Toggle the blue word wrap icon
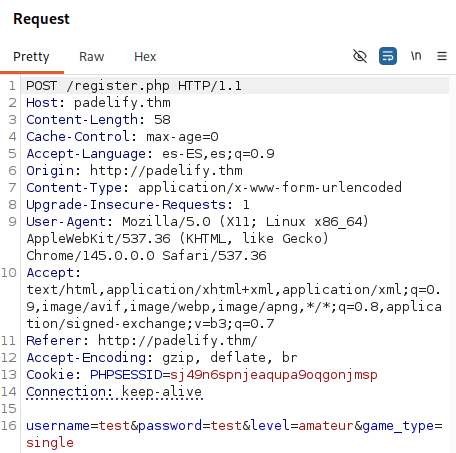Screen dimensions: 456x453 [388, 56]
